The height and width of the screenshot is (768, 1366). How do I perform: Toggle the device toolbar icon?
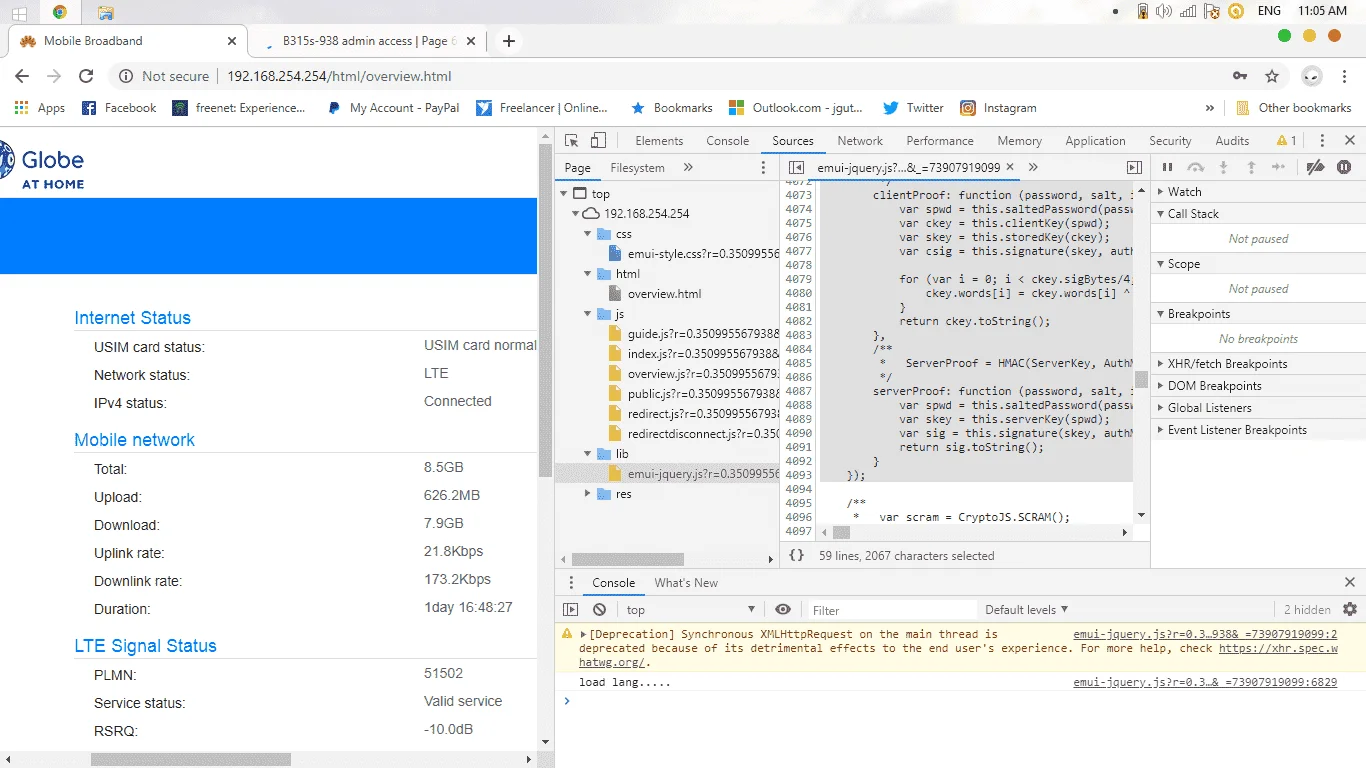[x=598, y=141]
